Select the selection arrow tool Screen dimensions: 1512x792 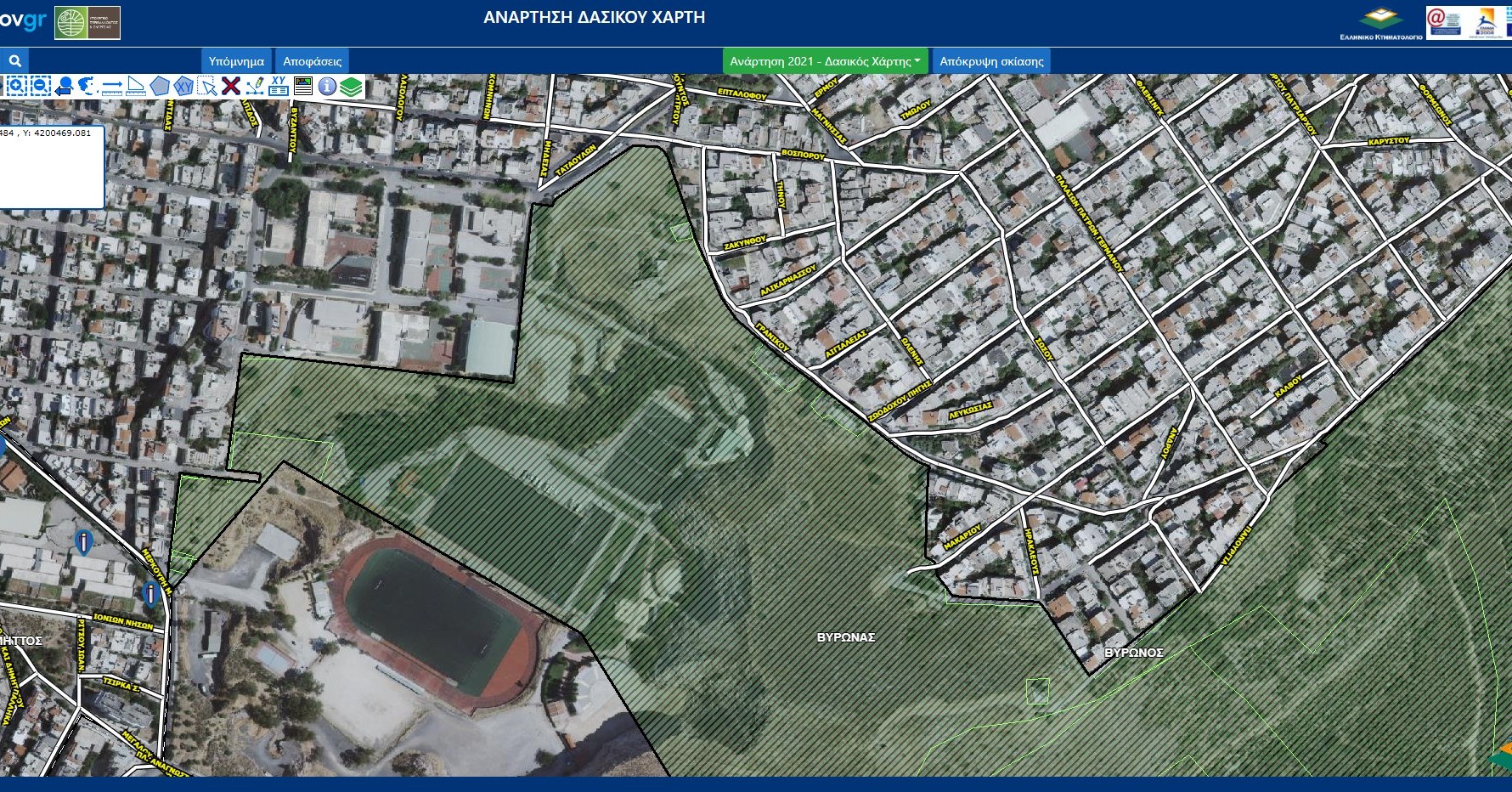click(207, 86)
